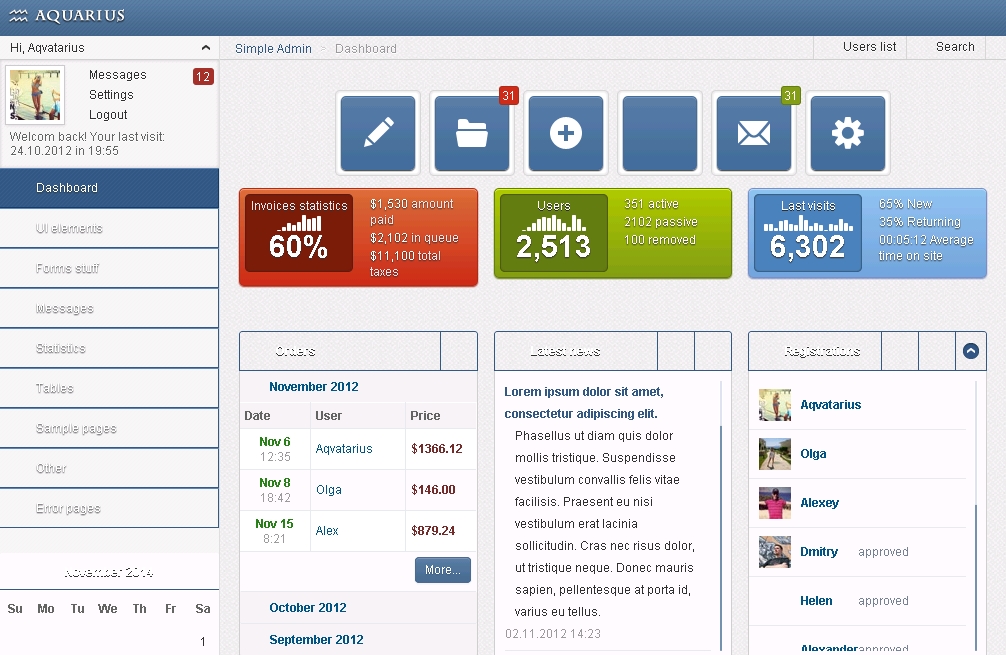Collapse the Registrations panel with chevron
This screenshot has width=1006, height=655.
click(x=970, y=351)
